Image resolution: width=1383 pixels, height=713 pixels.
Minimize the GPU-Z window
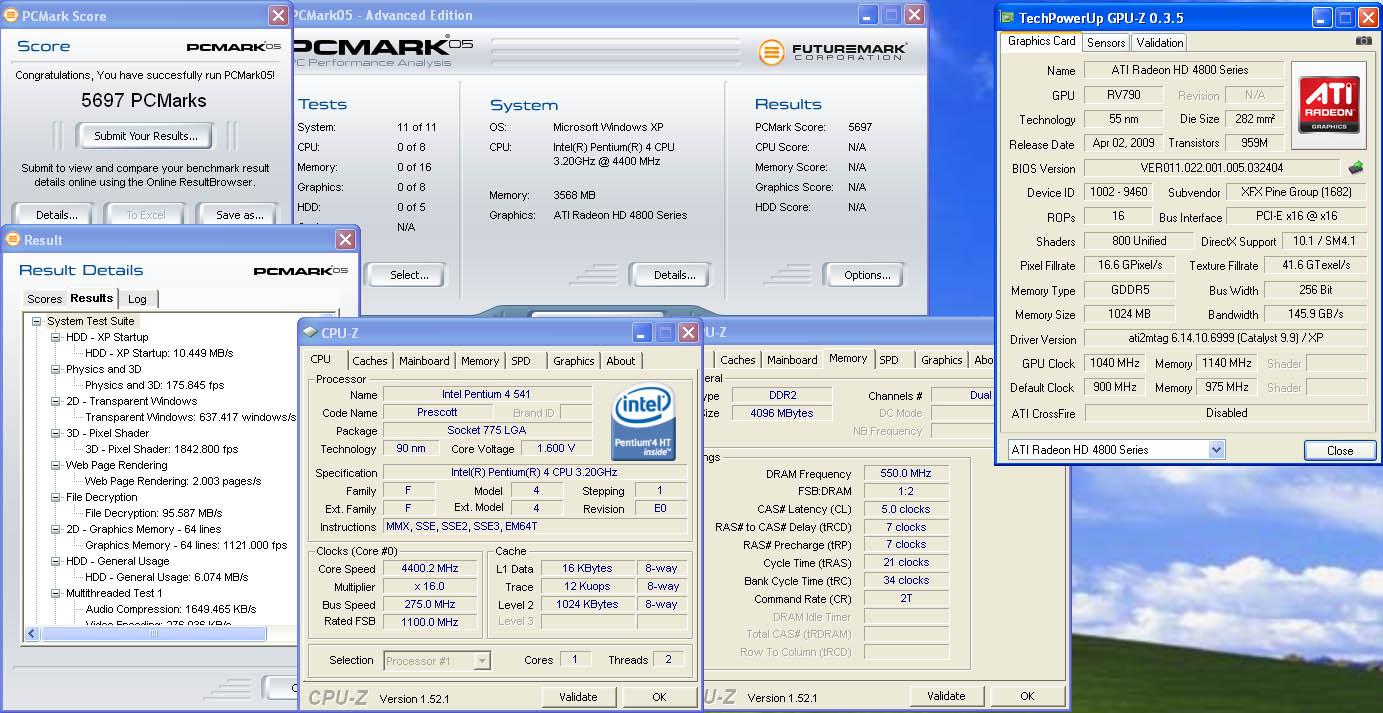1322,17
